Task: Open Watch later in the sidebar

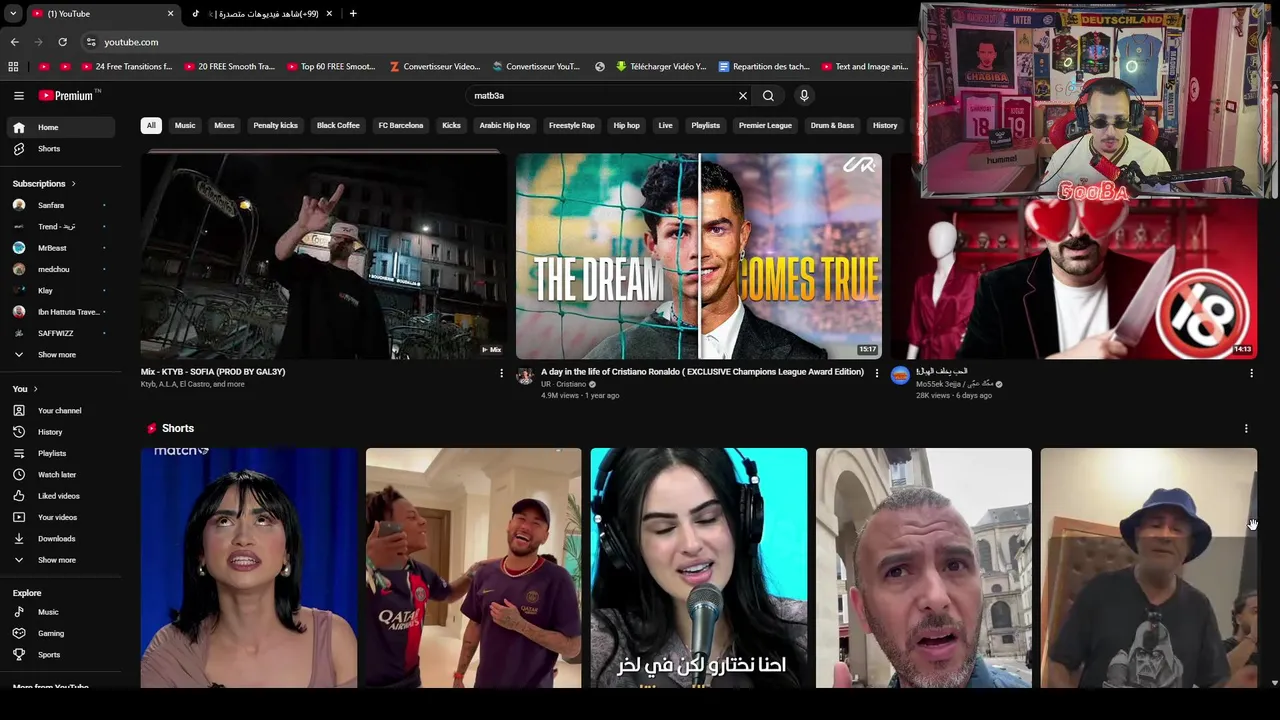Action: (60, 475)
